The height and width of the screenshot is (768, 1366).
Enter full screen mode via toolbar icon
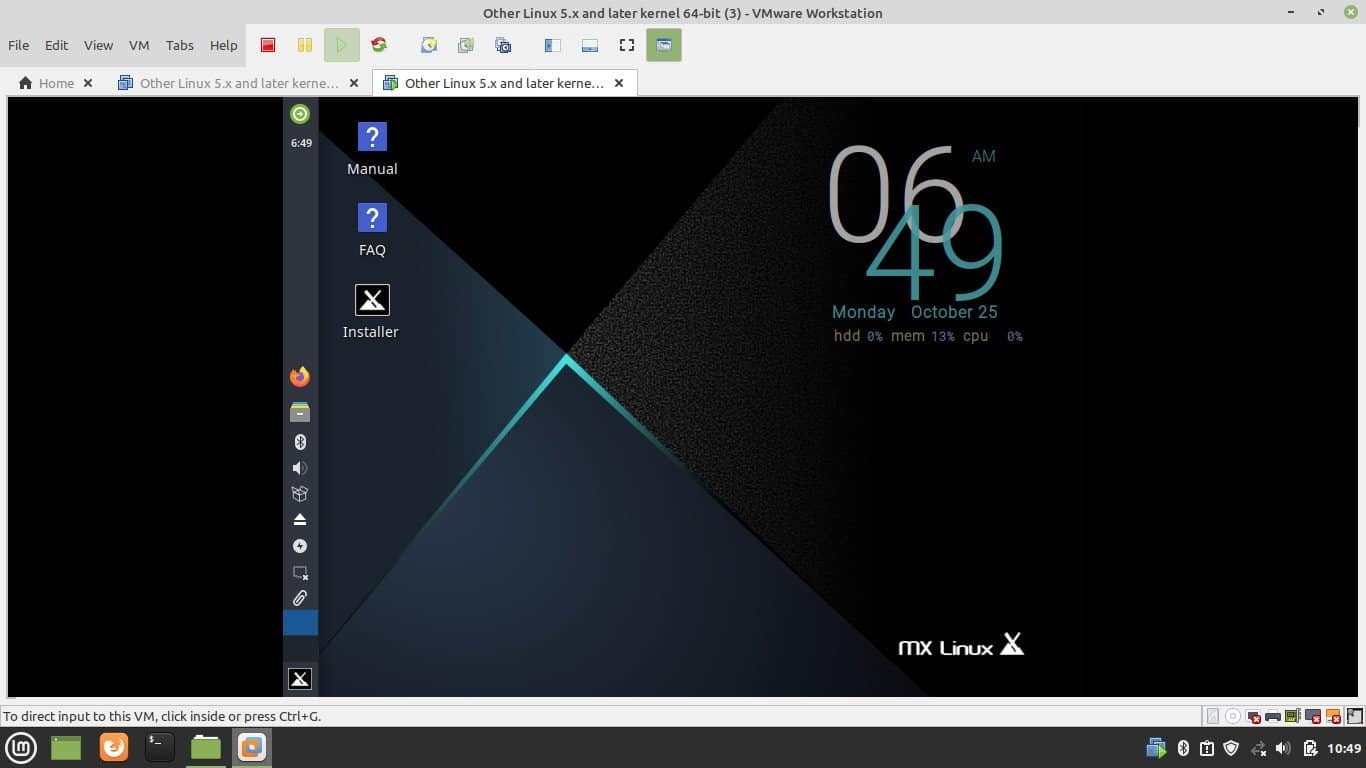click(627, 45)
